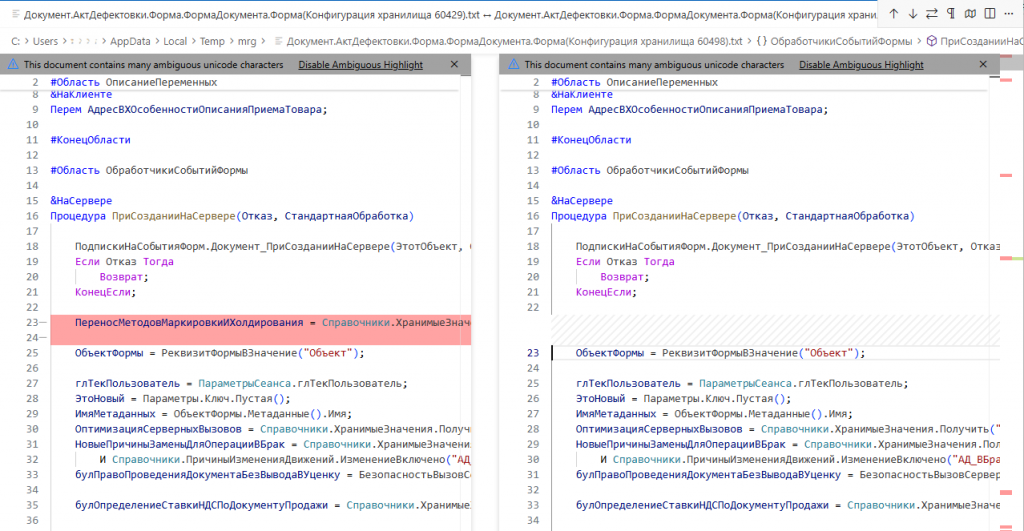Open ОбработчикиСобытийФормы breadcrumb symbol
The image size is (1024, 531).
tap(841, 41)
